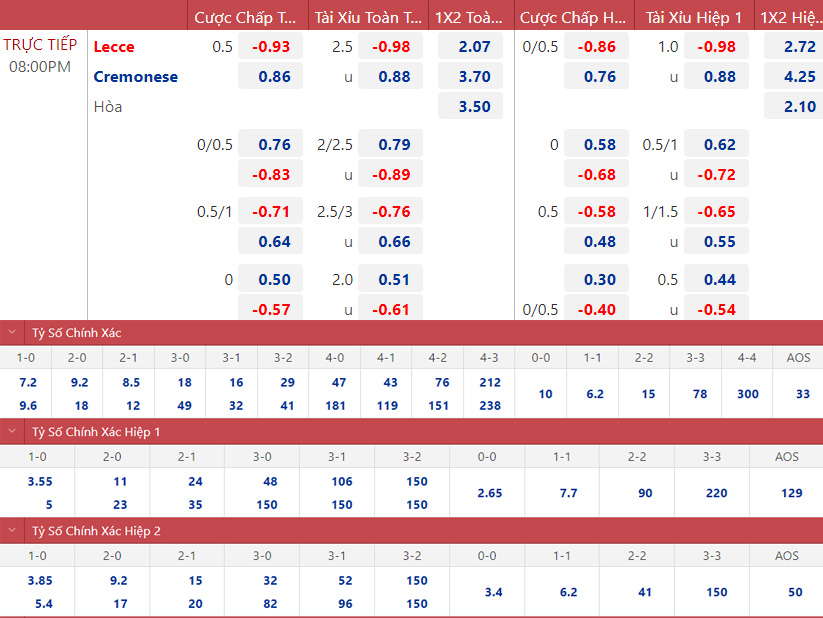
Task: Pick first-half draw odds 2.10
Action: point(799,107)
